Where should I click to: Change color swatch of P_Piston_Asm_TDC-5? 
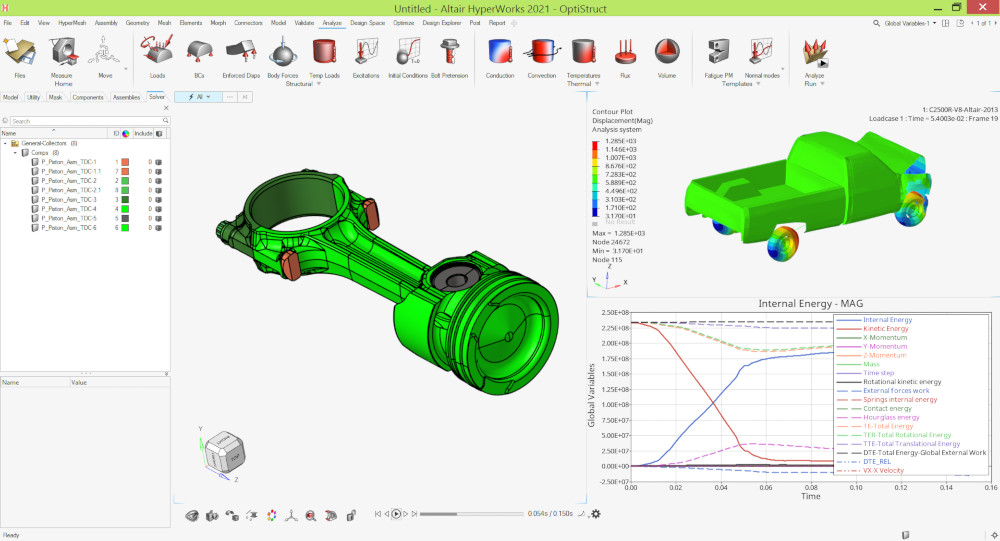pyautogui.click(x=126, y=218)
